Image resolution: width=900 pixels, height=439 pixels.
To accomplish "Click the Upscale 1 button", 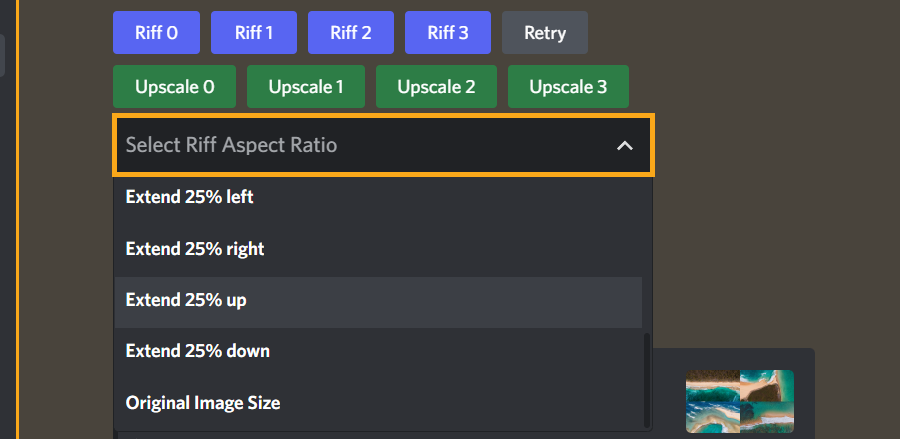I will click(306, 87).
